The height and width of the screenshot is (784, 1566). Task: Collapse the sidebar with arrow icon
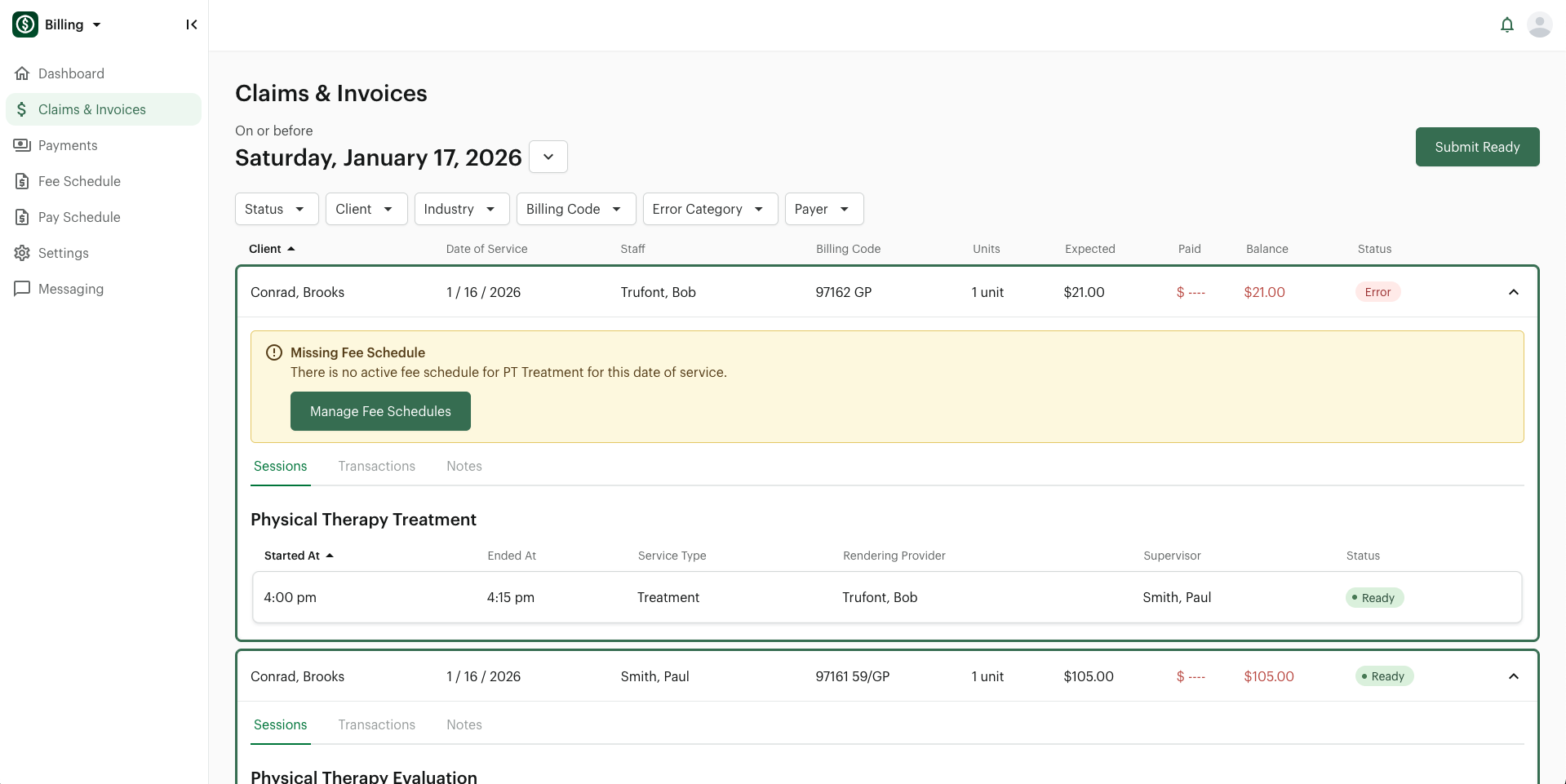pos(192,24)
